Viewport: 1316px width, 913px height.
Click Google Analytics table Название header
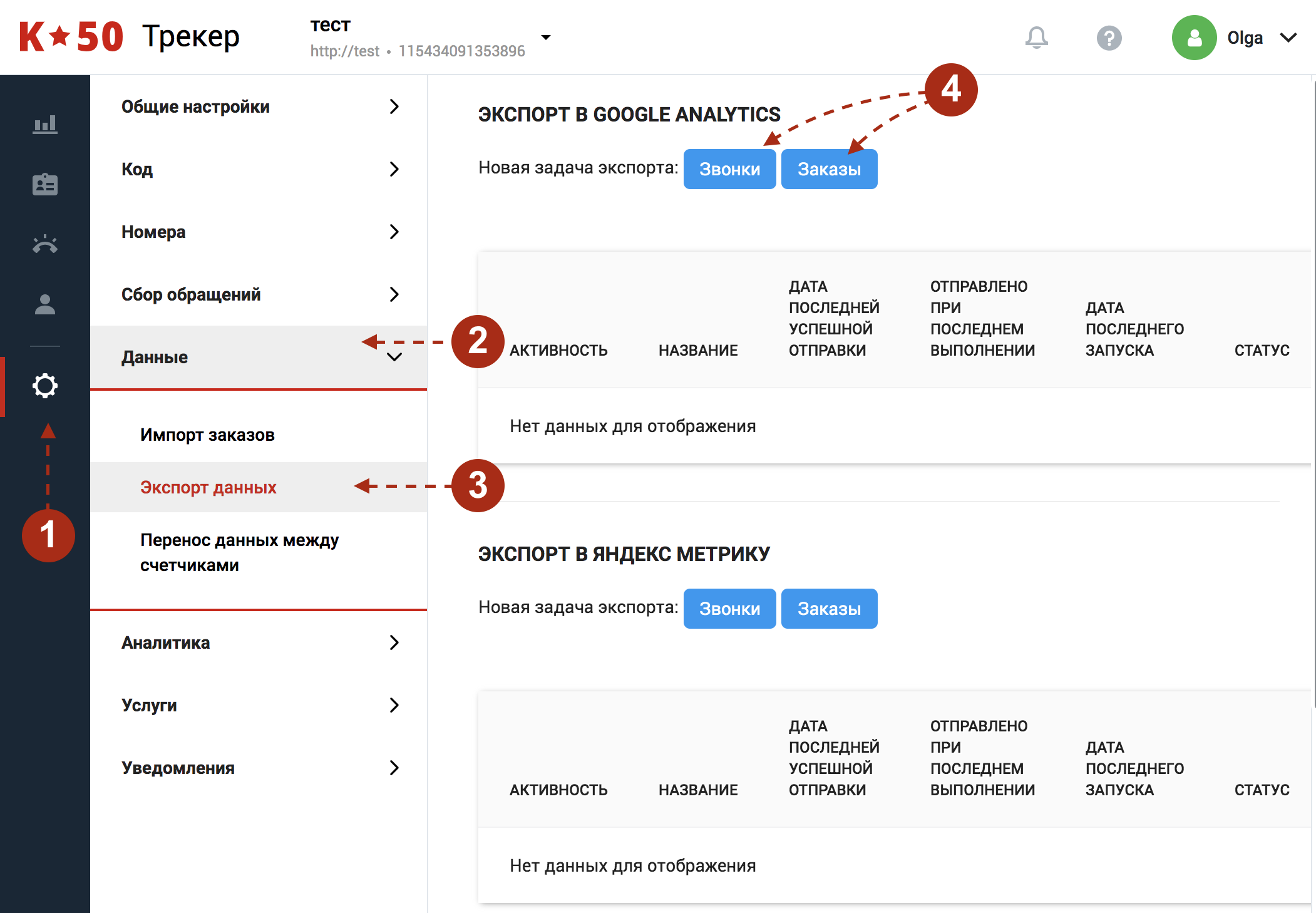click(698, 350)
